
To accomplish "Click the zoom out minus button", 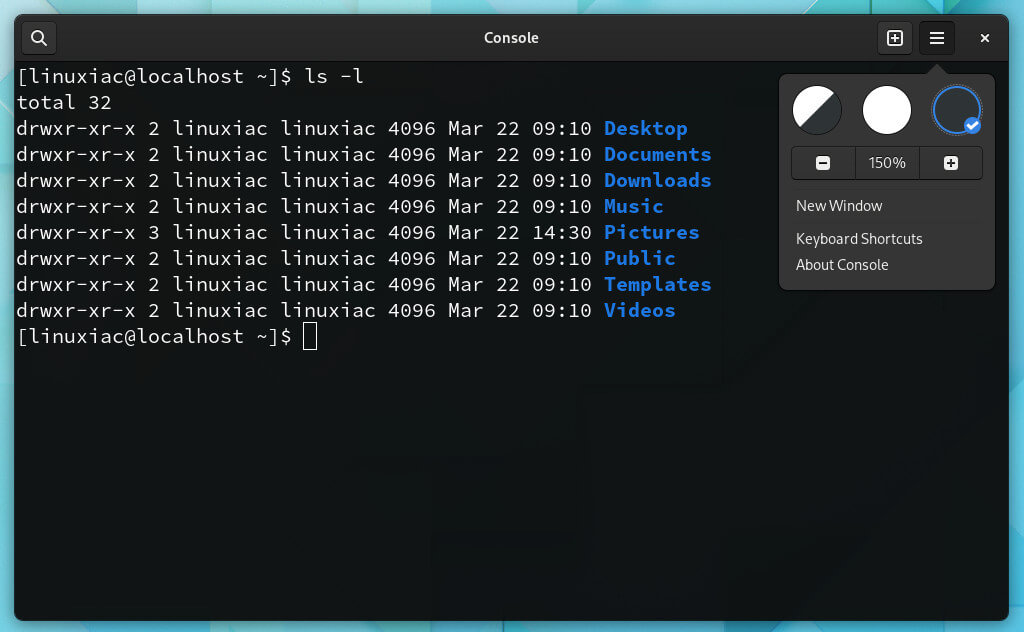I will (823, 163).
